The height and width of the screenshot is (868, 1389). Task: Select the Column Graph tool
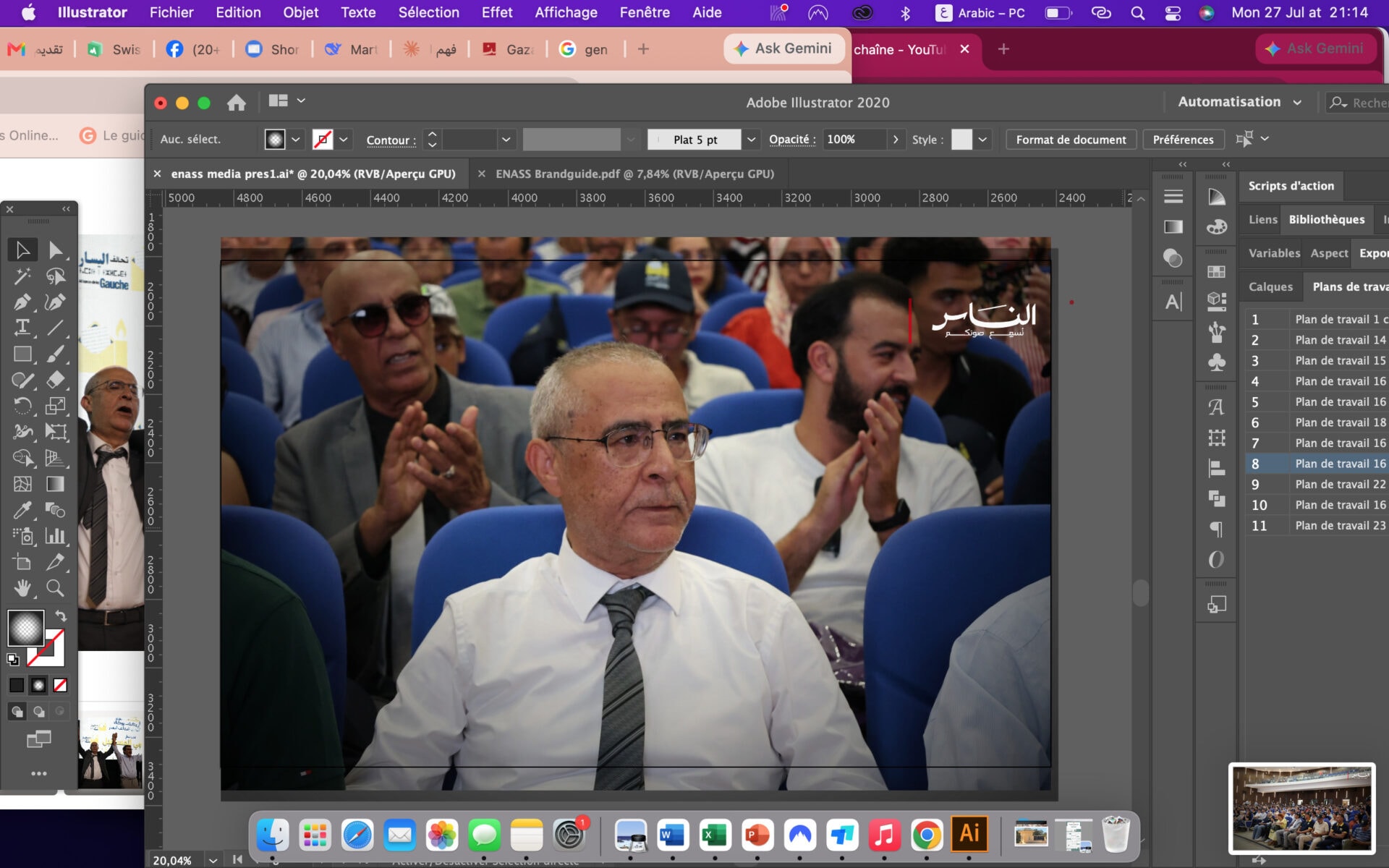(55, 536)
